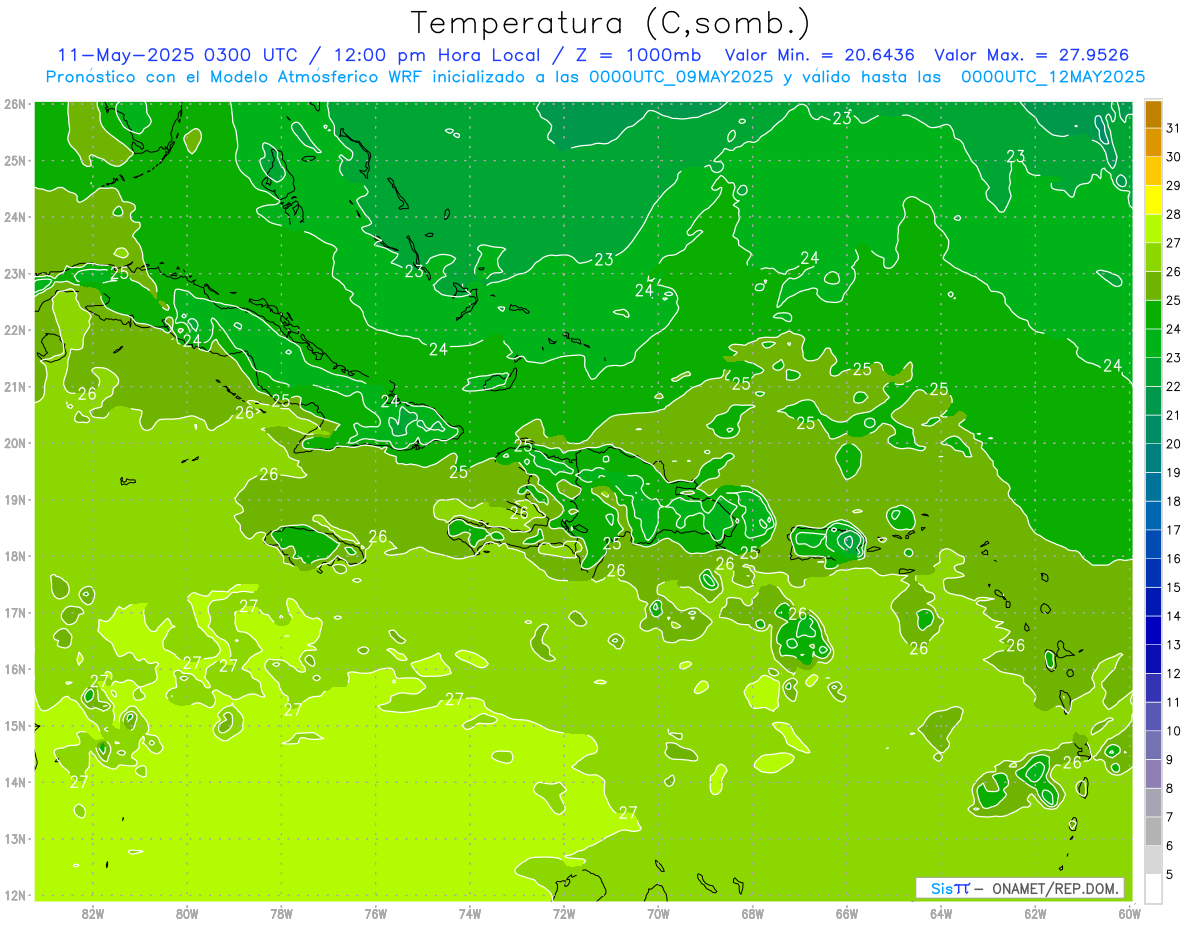
Task: Click colorbar label '30'
Action: 1174,157
